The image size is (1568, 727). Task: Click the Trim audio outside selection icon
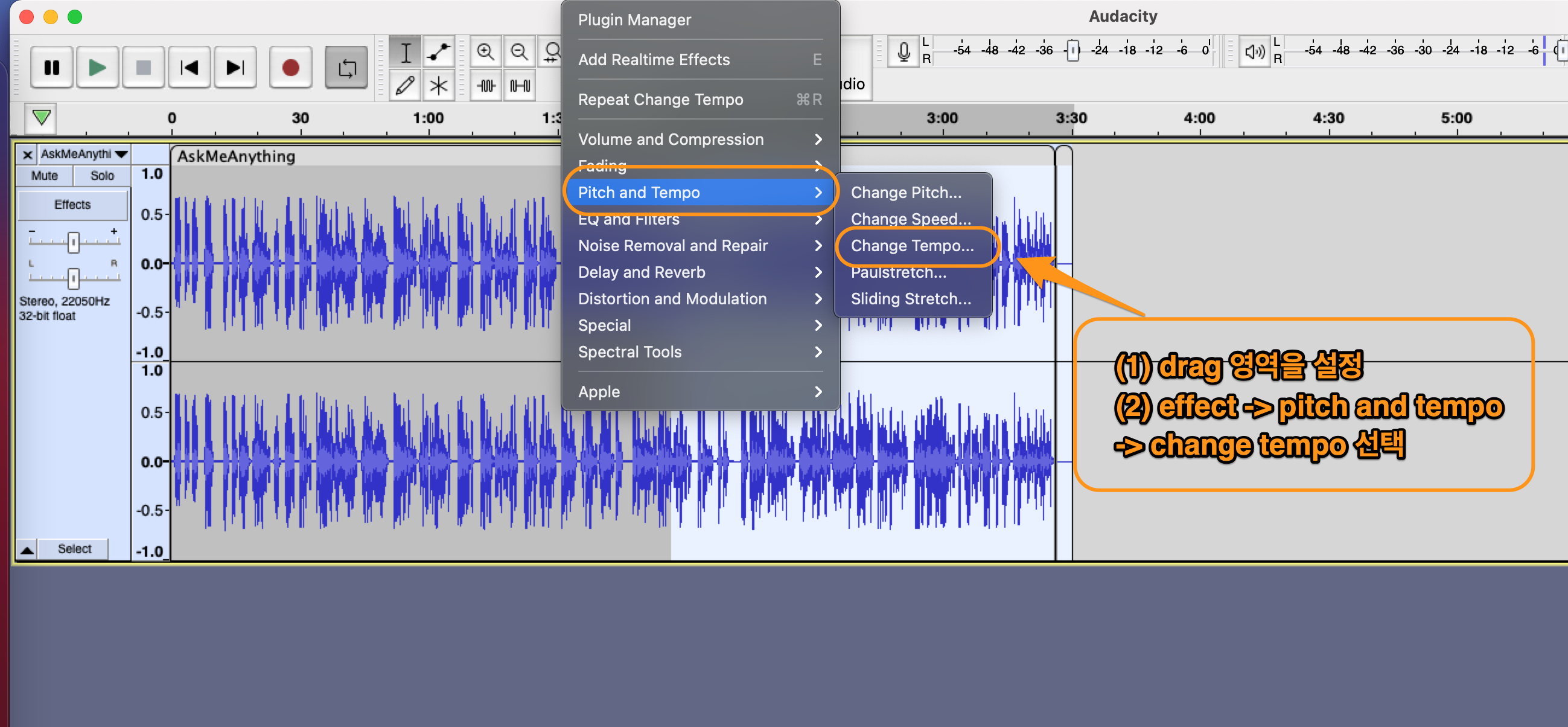pos(485,86)
